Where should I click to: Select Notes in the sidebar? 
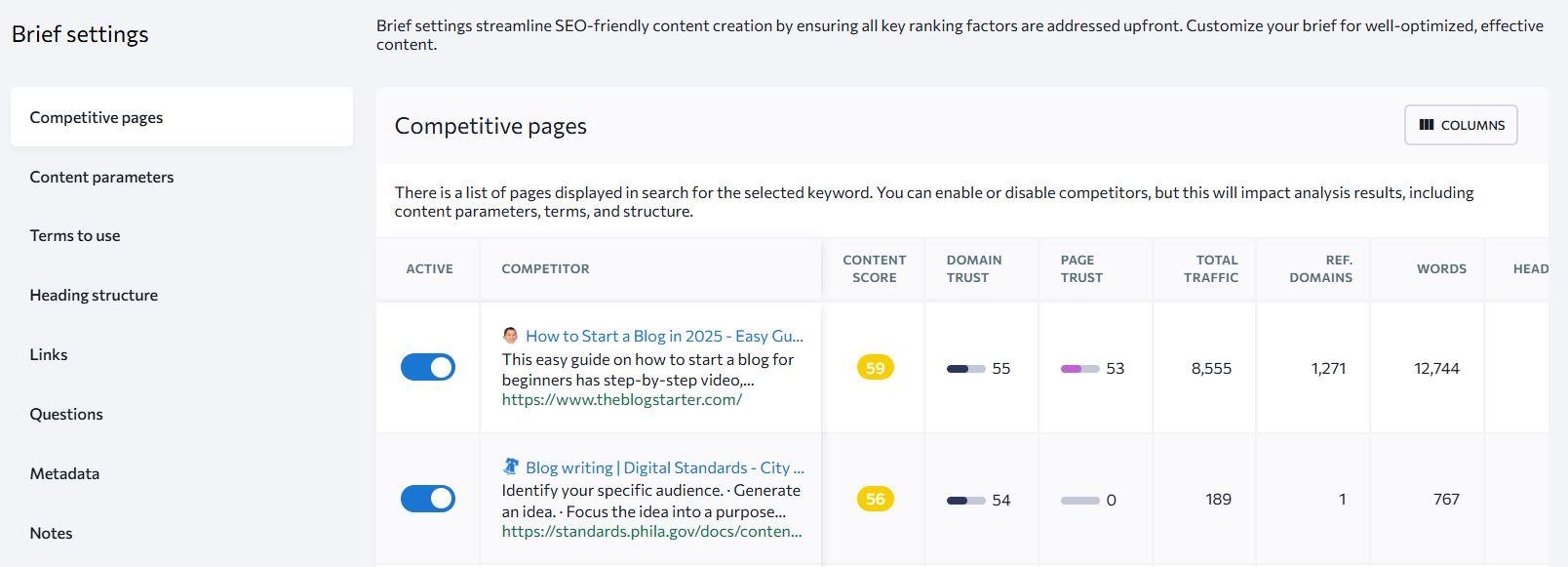coord(51,533)
